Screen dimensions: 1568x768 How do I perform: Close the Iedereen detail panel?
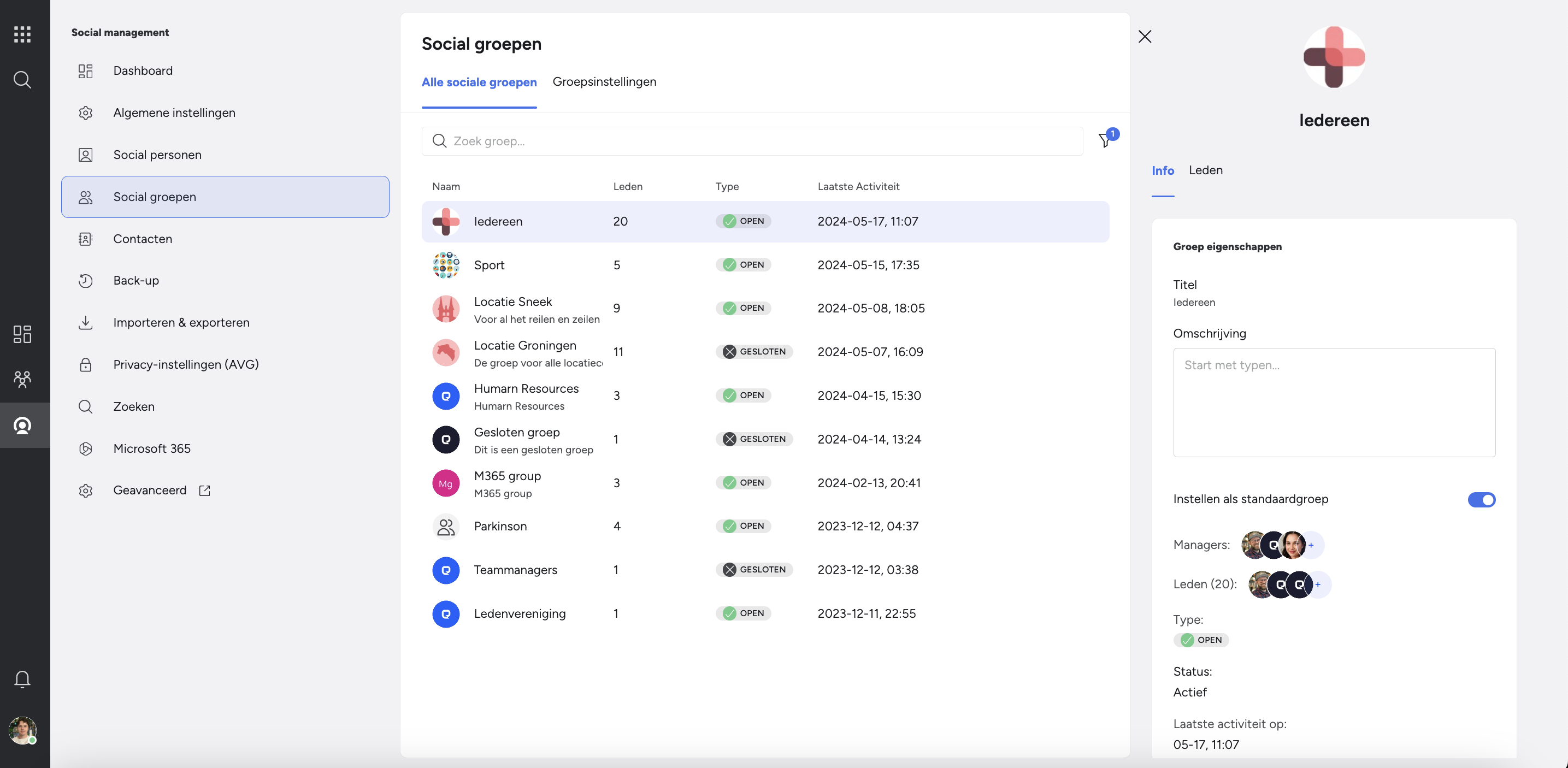click(1145, 37)
